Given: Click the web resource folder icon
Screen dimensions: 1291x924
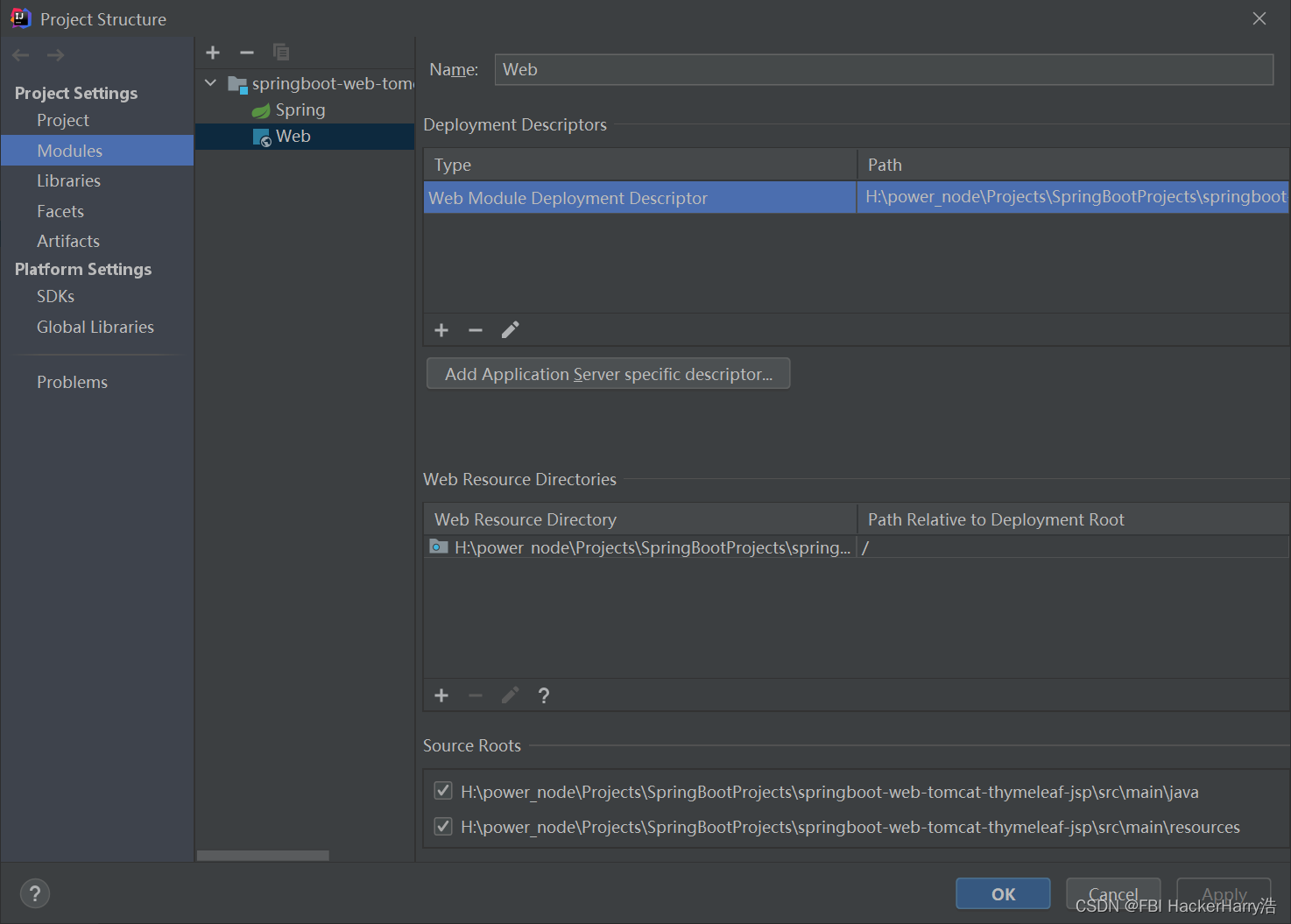Looking at the screenshot, I should [x=439, y=547].
